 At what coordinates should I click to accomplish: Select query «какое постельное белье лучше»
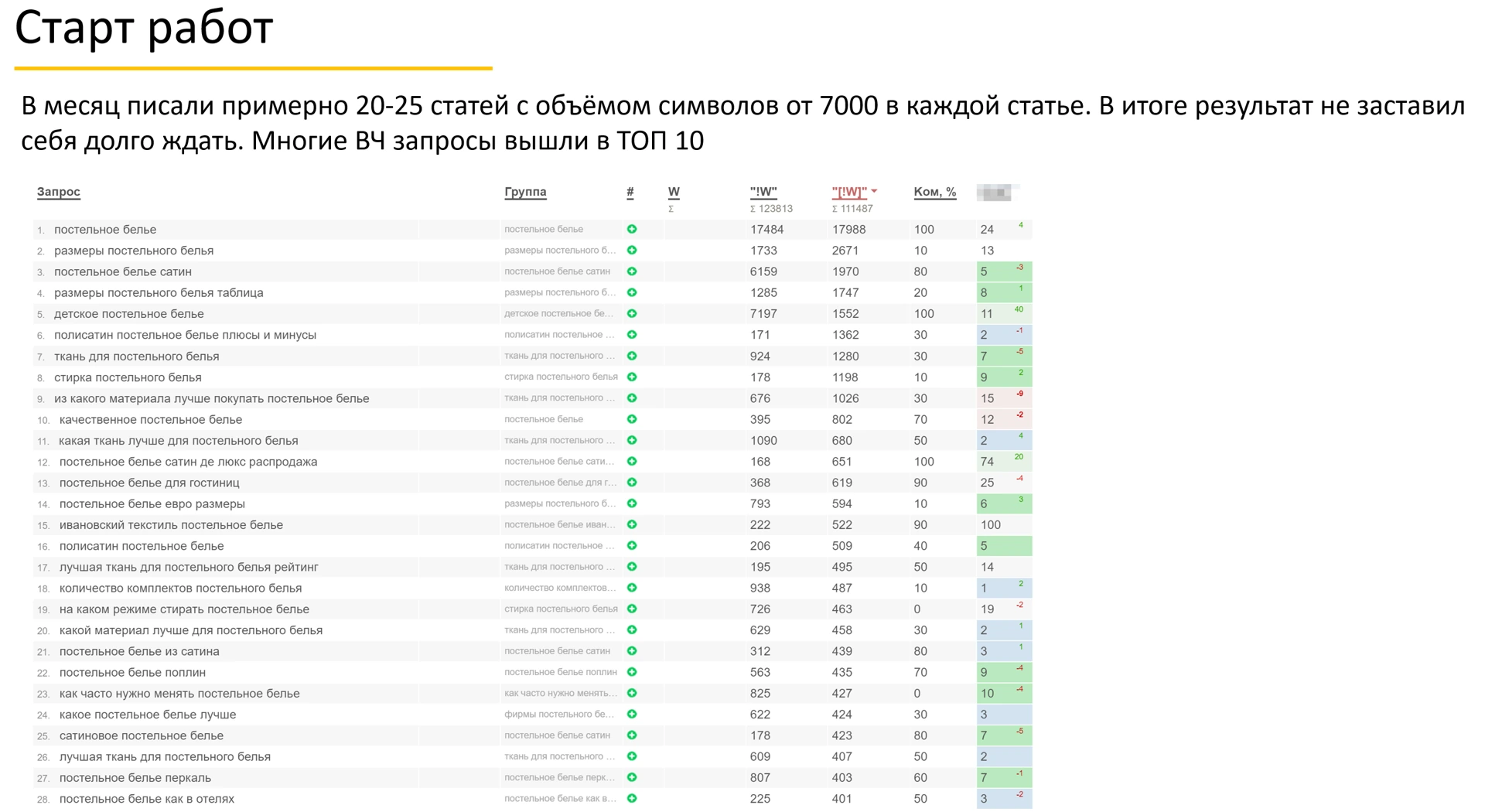coord(148,715)
